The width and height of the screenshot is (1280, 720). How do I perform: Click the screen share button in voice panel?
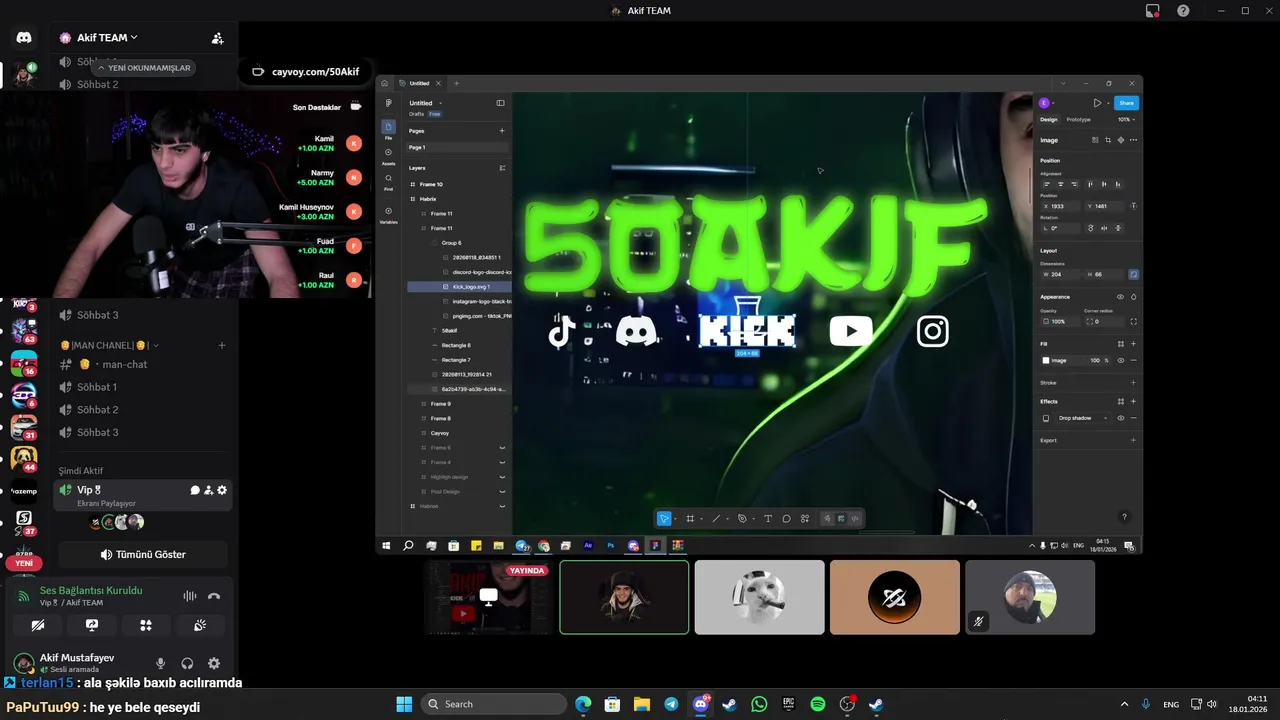(x=92, y=625)
